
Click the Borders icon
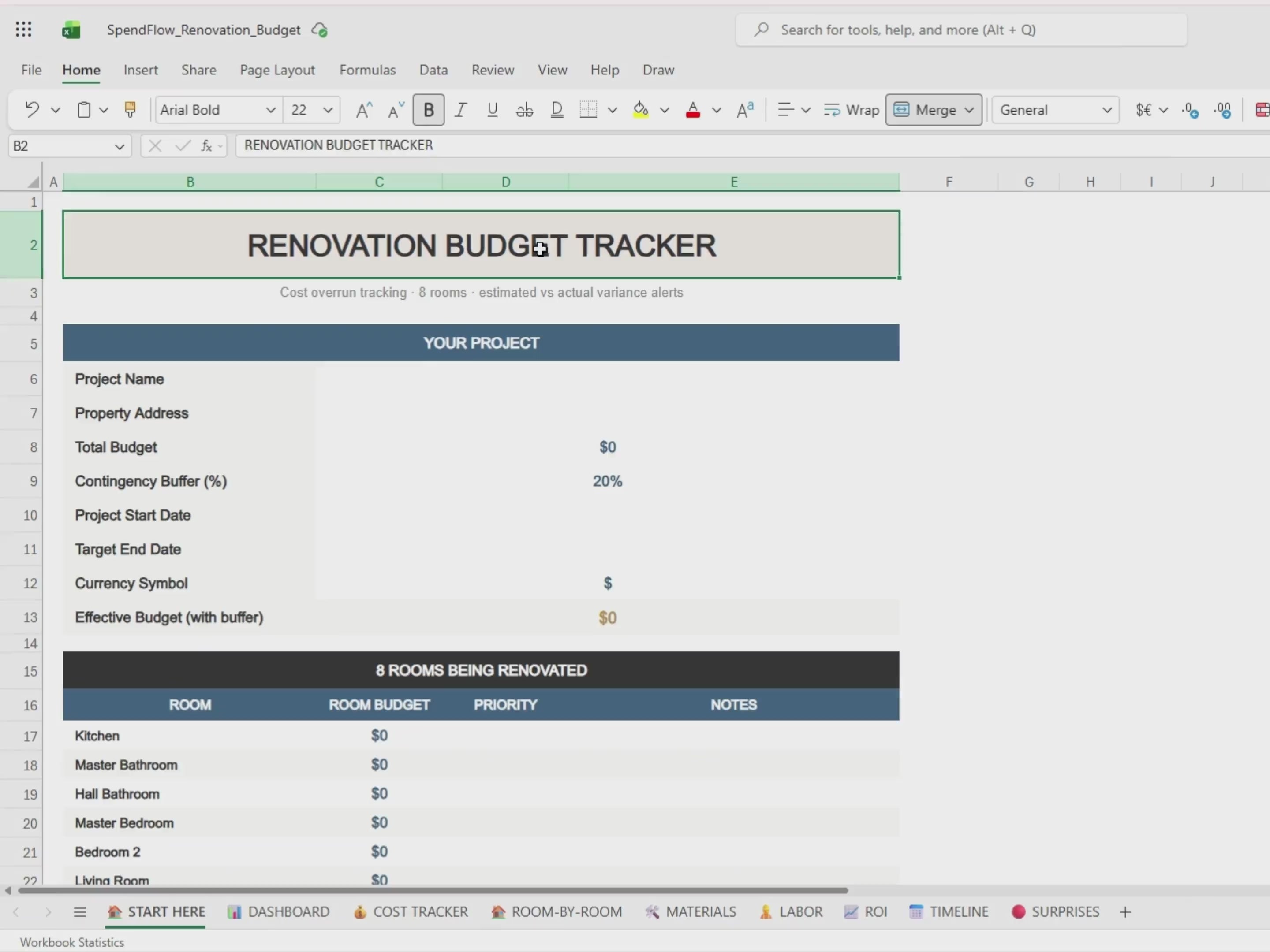click(x=588, y=110)
